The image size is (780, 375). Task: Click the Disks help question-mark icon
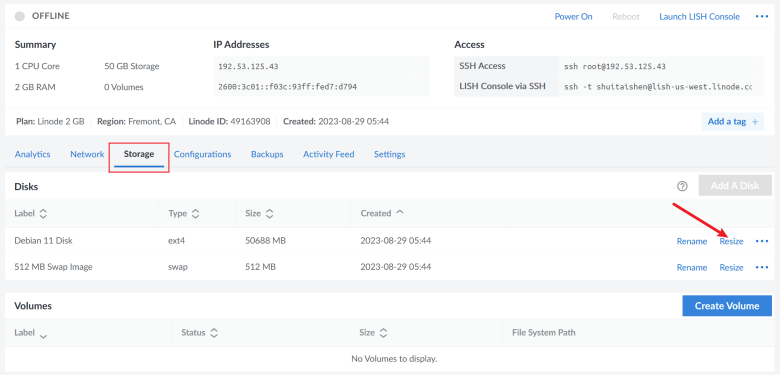(x=682, y=186)
